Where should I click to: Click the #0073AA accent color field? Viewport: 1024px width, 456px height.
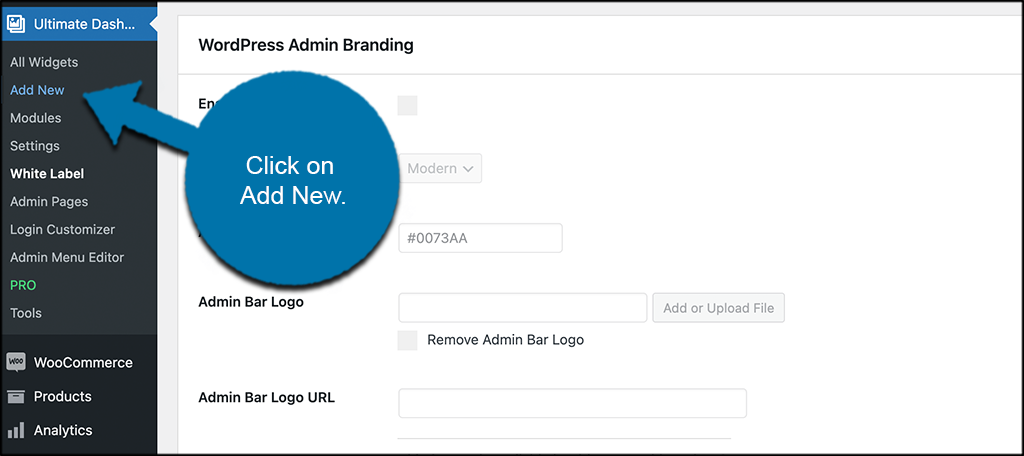[x=480, y=238]
